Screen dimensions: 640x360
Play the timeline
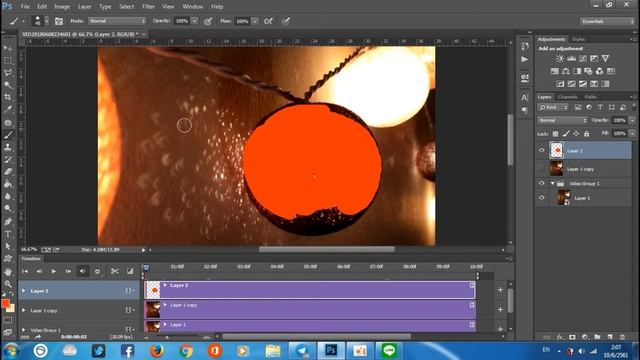[53, 271]
